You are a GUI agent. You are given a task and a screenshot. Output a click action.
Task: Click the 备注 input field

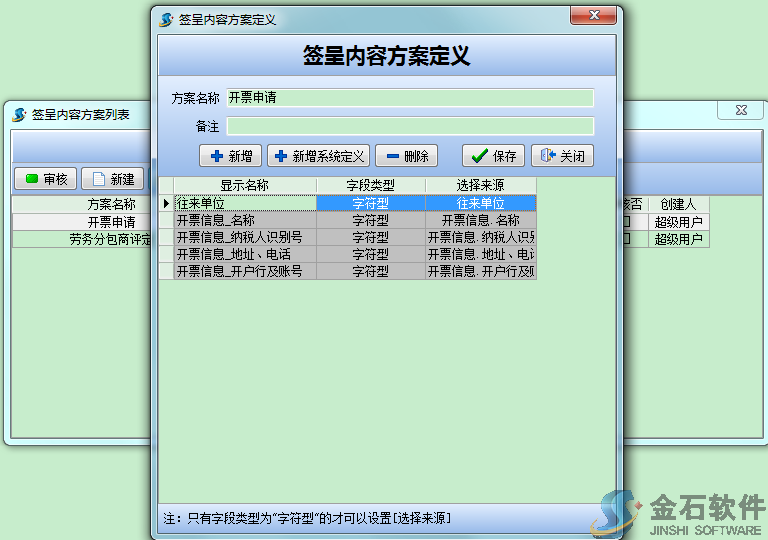[x=410, y=127]
